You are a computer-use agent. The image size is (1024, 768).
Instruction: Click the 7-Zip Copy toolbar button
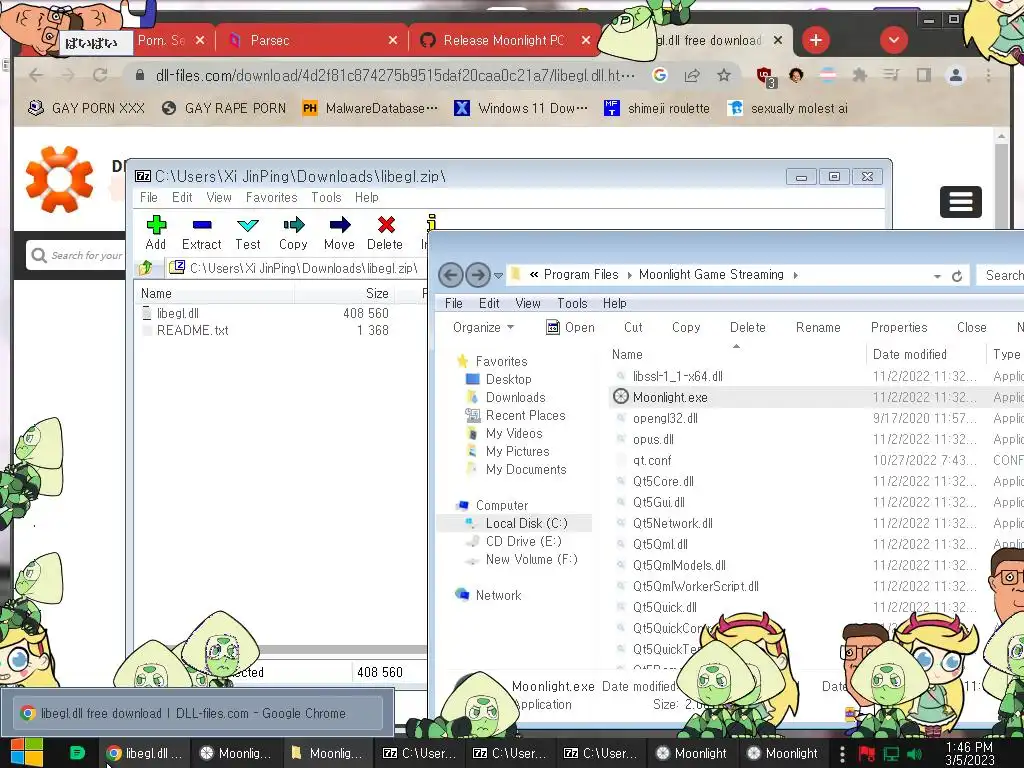293,233
